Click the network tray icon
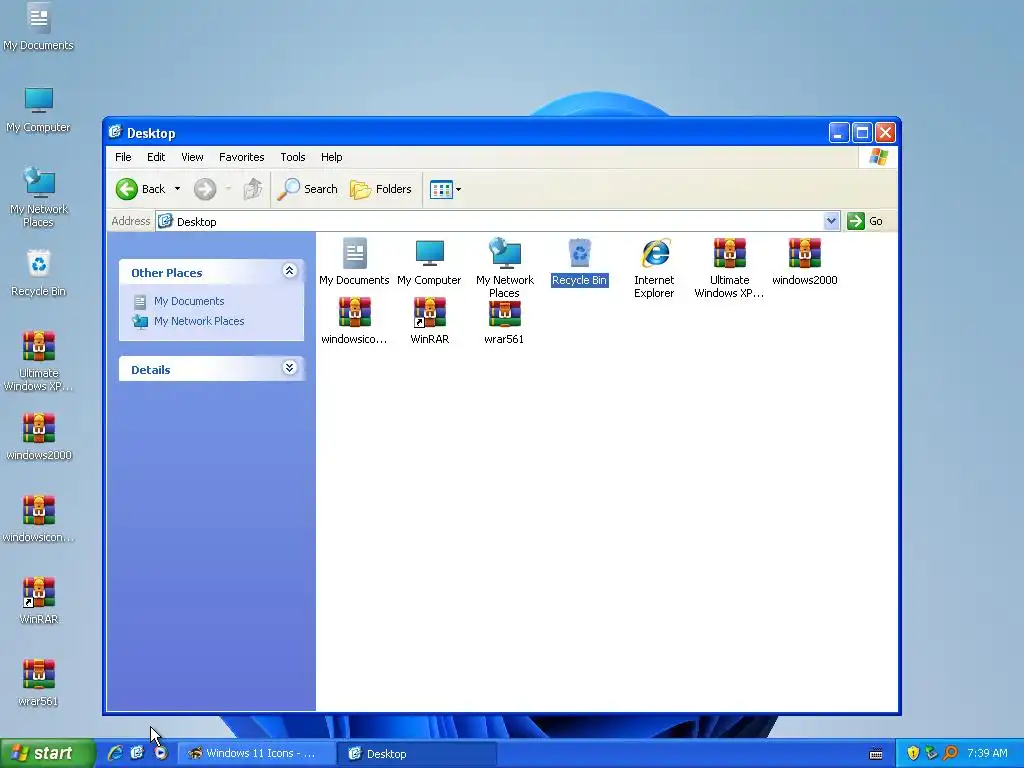This screenshot has height=768, width=1024. (x=931, y=754)
